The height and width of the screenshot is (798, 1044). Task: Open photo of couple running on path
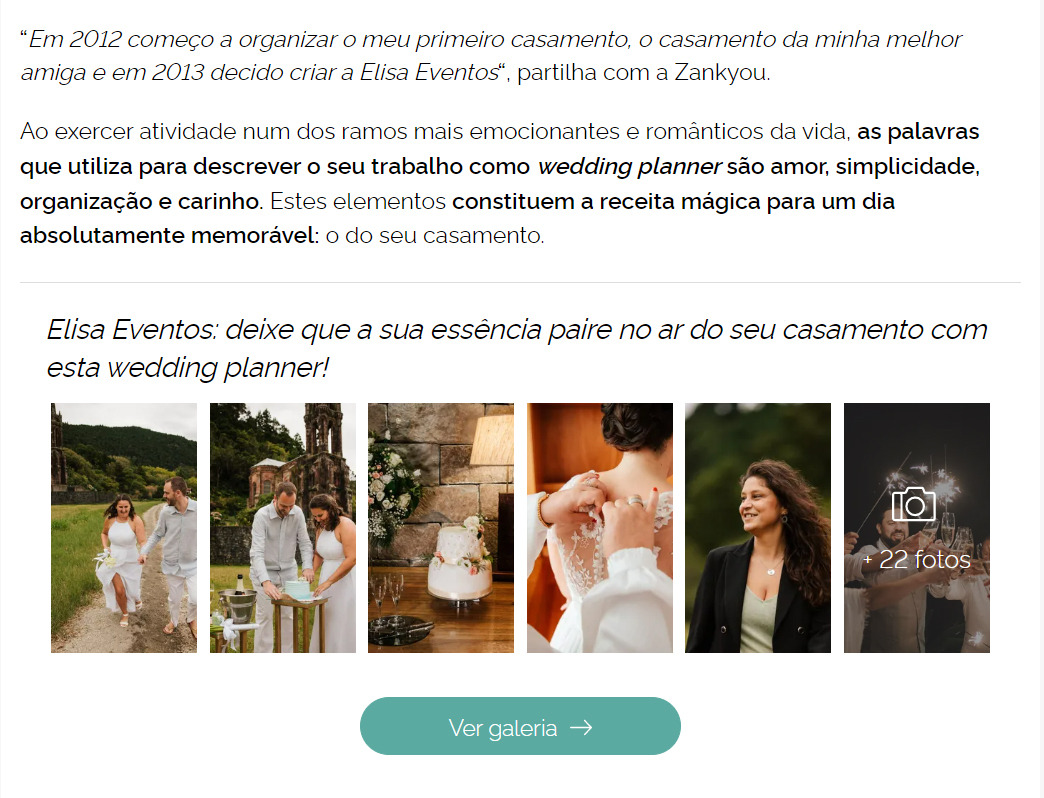(x=124, y=528)
